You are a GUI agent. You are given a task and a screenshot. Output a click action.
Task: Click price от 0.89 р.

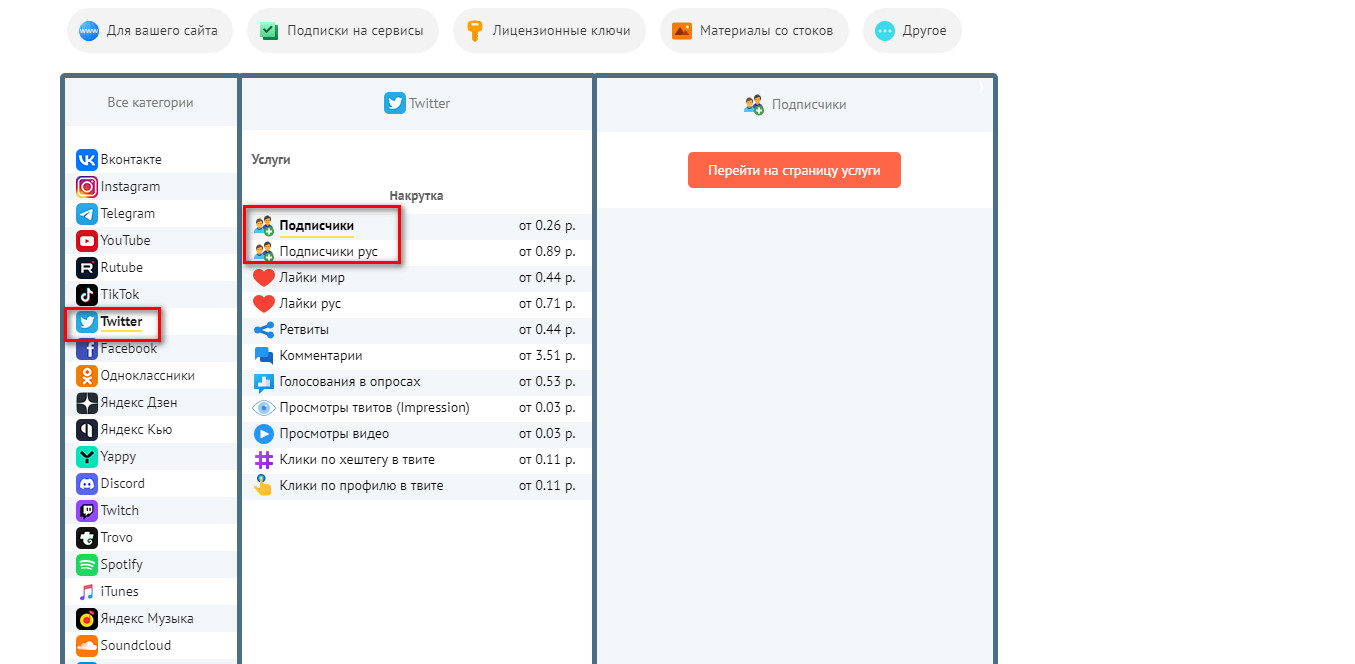tap(547, 252)
